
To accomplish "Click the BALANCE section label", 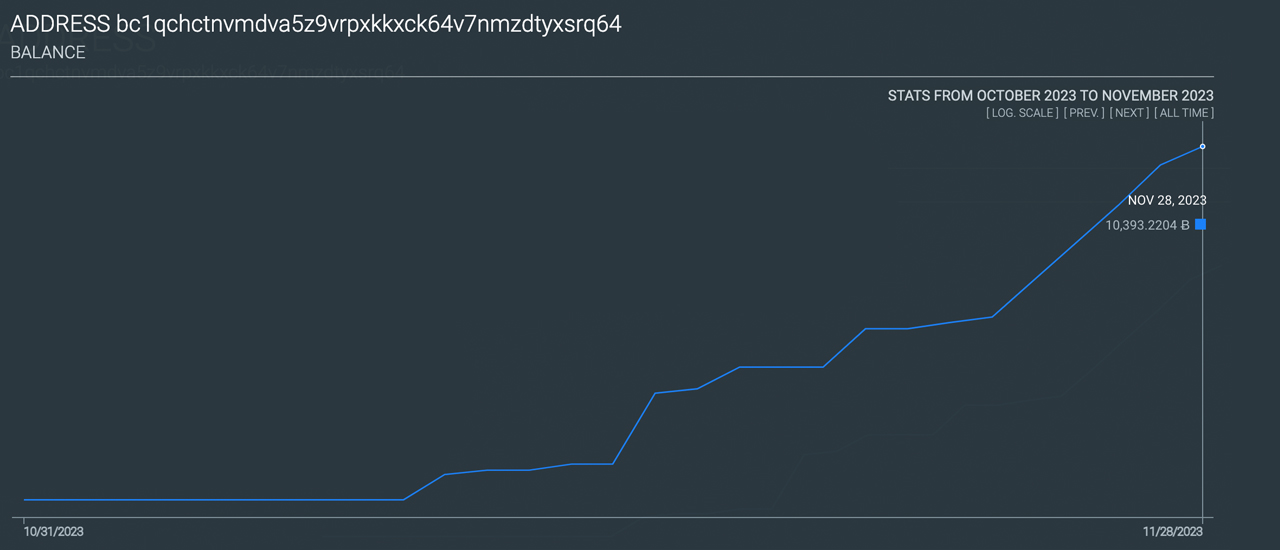I will pyautogui.click(x=48, y=53).
